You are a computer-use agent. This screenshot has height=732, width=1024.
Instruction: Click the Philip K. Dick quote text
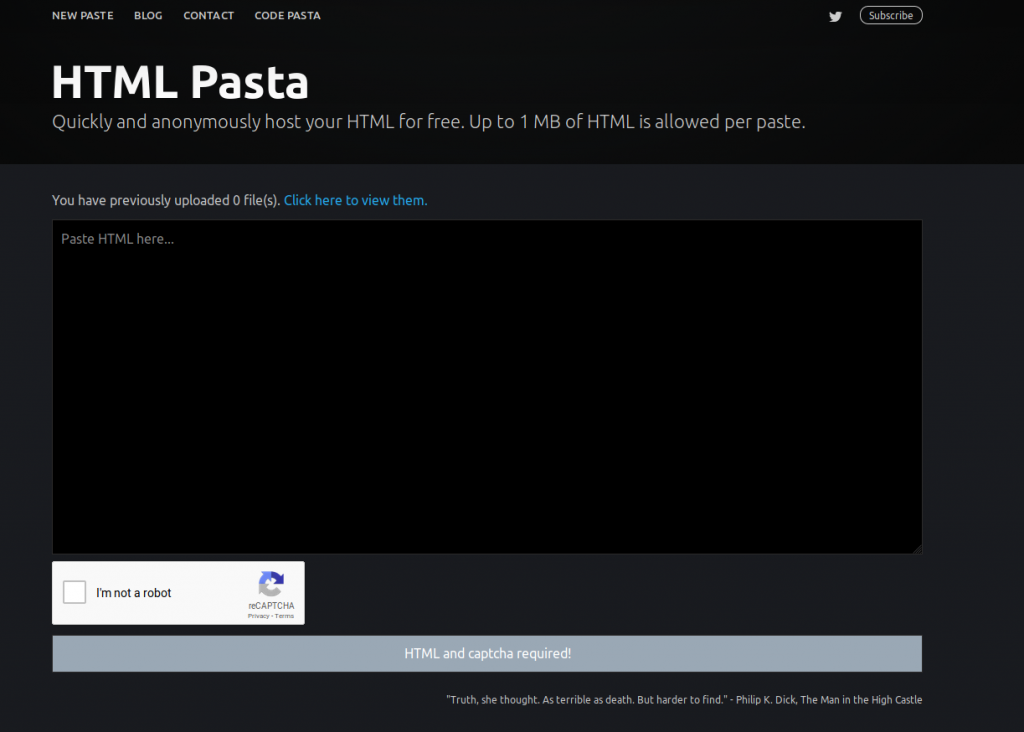[684, 700]
